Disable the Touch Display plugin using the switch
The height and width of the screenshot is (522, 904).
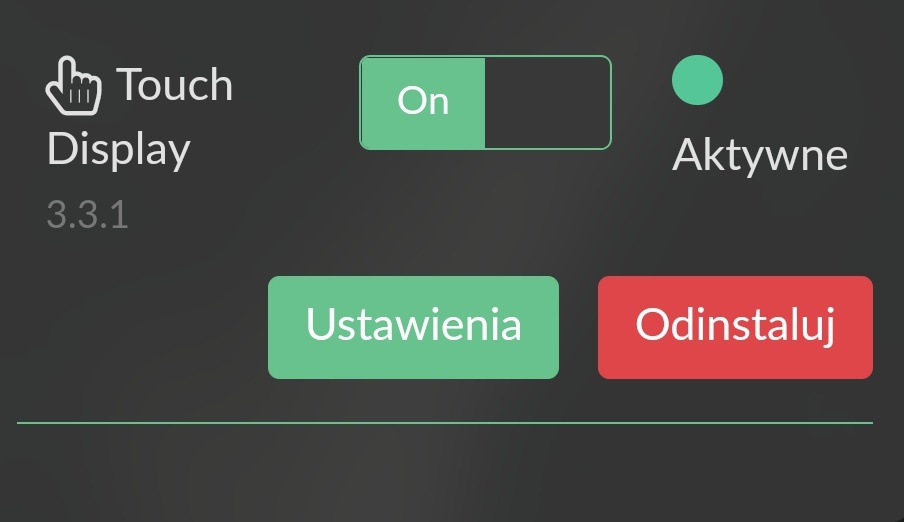[x=485, y=103]
